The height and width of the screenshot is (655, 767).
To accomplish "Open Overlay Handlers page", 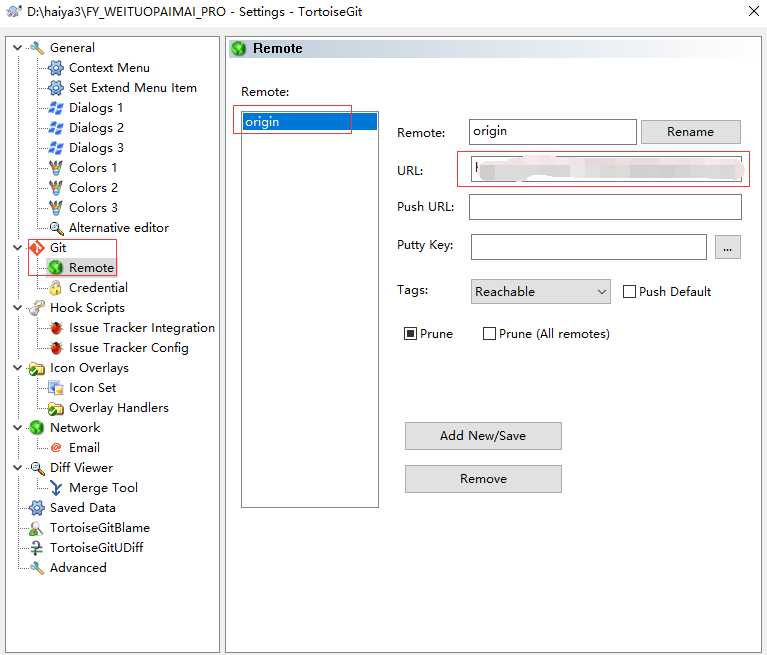I will pyautogui.click(x=118, y=408).
